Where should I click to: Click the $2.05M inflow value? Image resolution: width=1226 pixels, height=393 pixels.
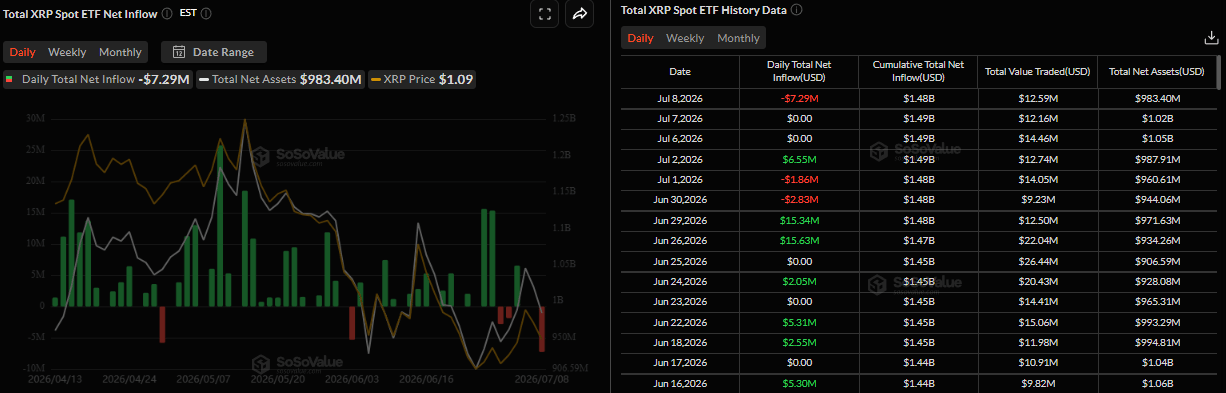coord(799,282)
